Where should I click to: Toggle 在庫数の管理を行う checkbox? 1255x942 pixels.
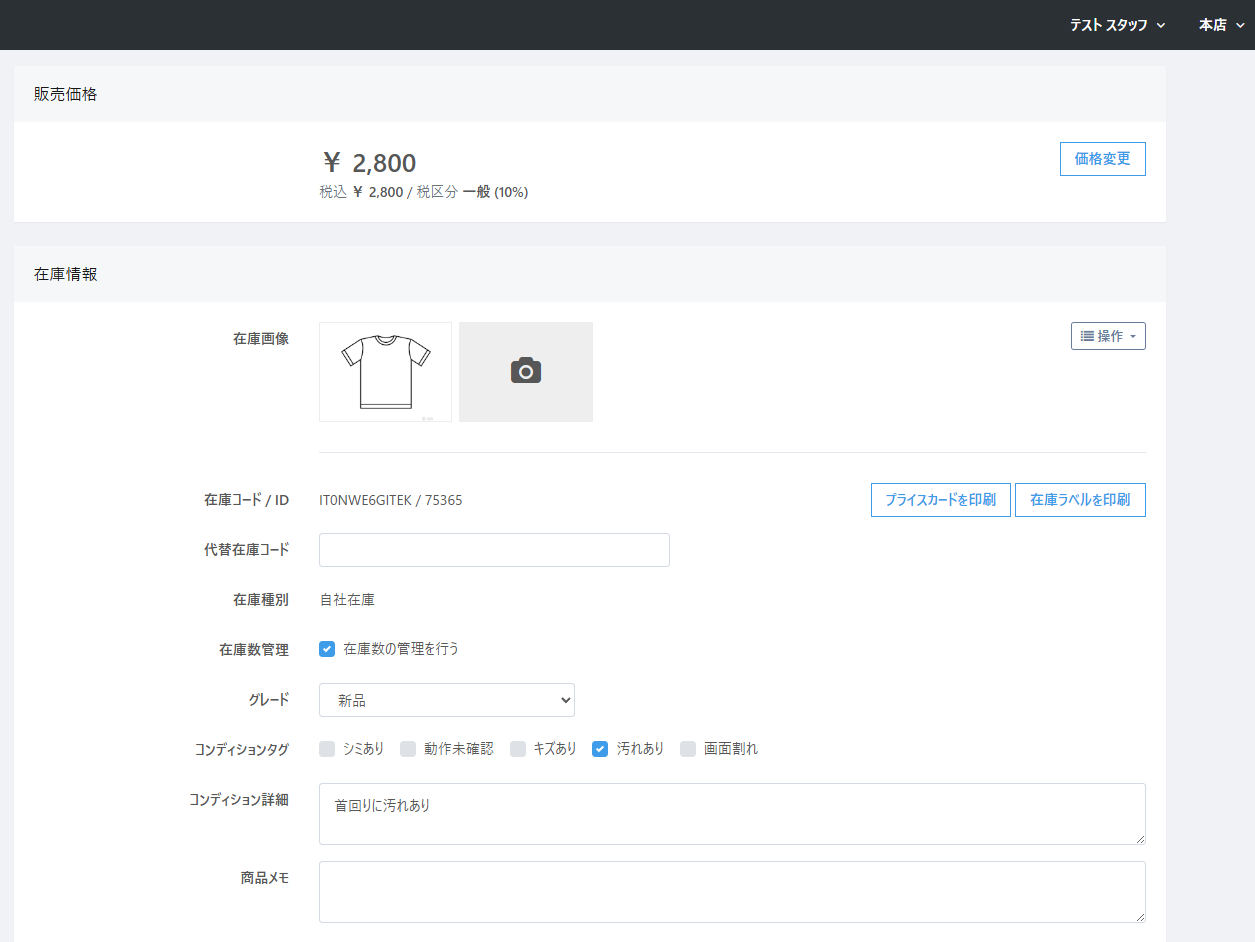pyautogui.click(x=327, y=649)
